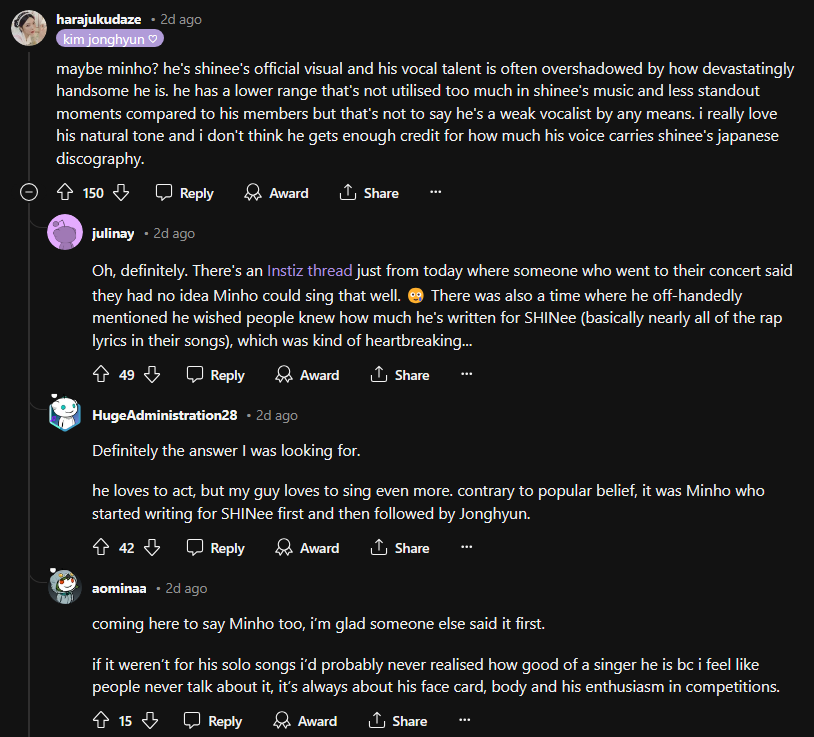This screenshot has height=737, width=814.
Task: Open more options on julinay's reply
Action: (x=466, y=375)
